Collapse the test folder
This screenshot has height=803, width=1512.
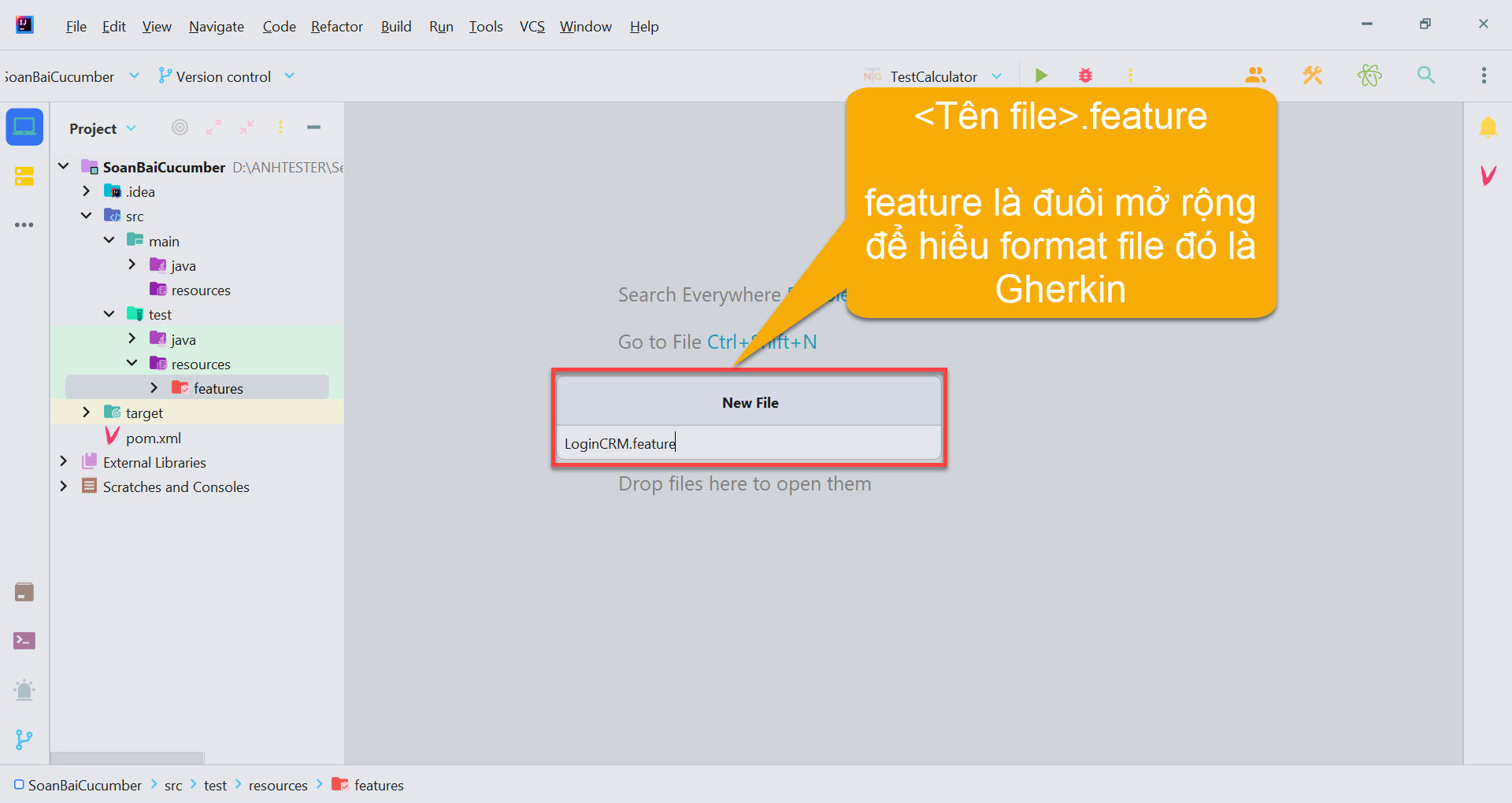tap(109, 314)
